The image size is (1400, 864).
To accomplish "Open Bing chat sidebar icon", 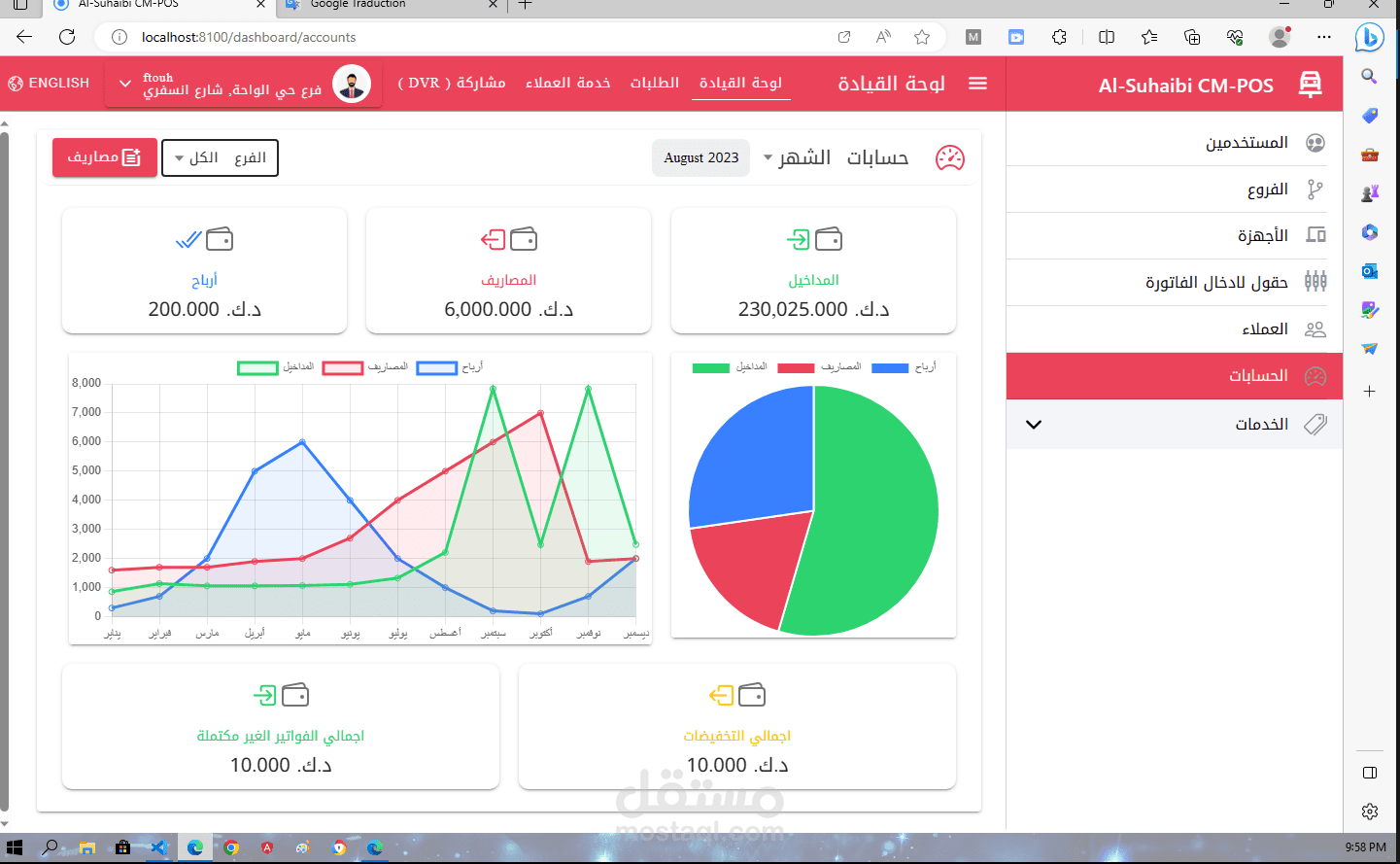I will [x=1369, y=37].
